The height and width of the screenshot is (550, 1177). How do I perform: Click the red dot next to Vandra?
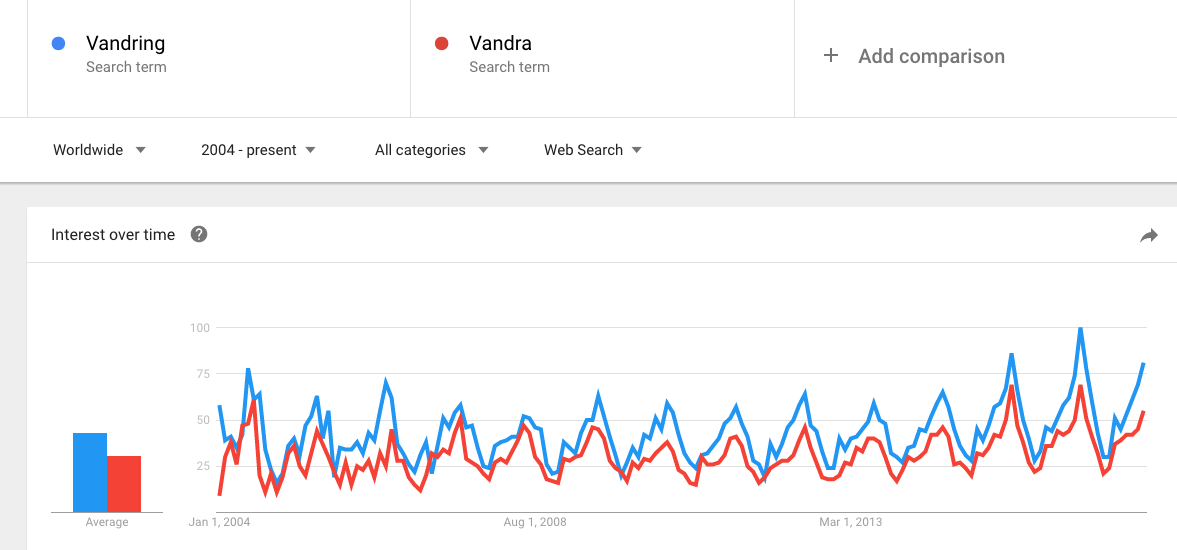pyautogui.click(x=441, y=44)
